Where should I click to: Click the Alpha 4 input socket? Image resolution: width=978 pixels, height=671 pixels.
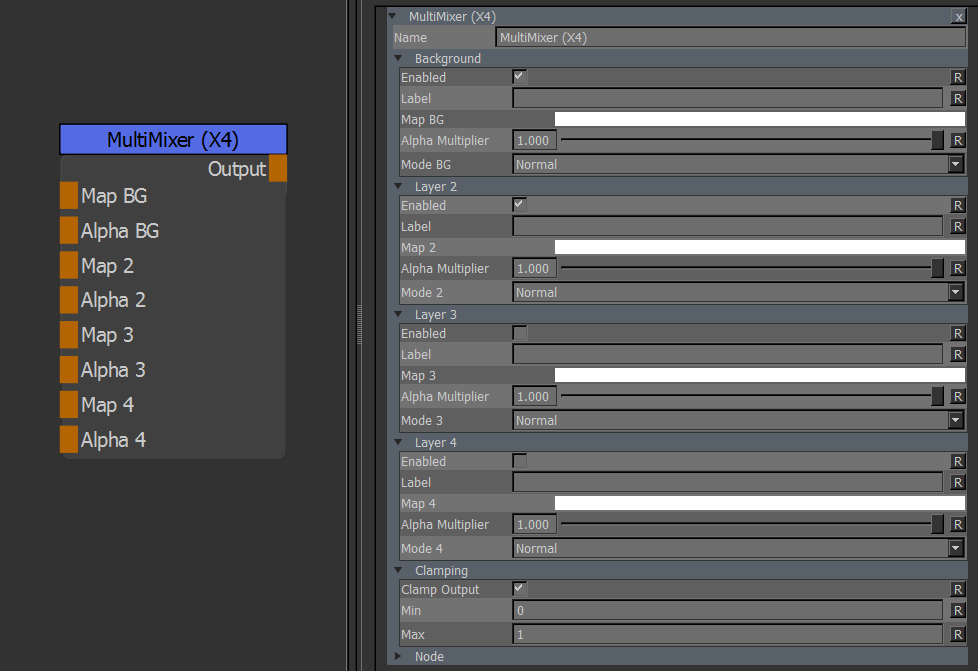click(x=68, y=440)
